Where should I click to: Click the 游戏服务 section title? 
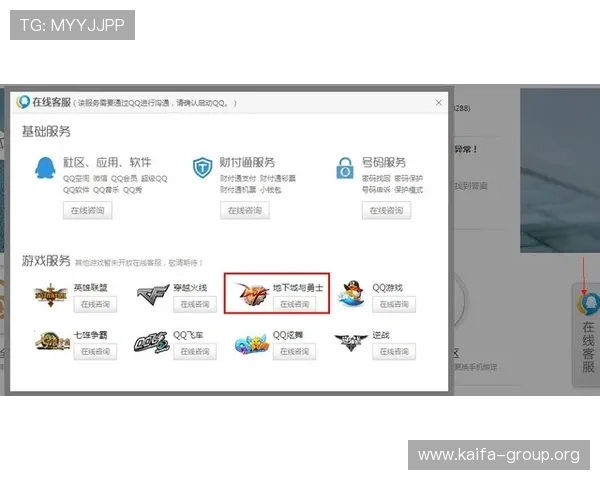tap(46, 261)
